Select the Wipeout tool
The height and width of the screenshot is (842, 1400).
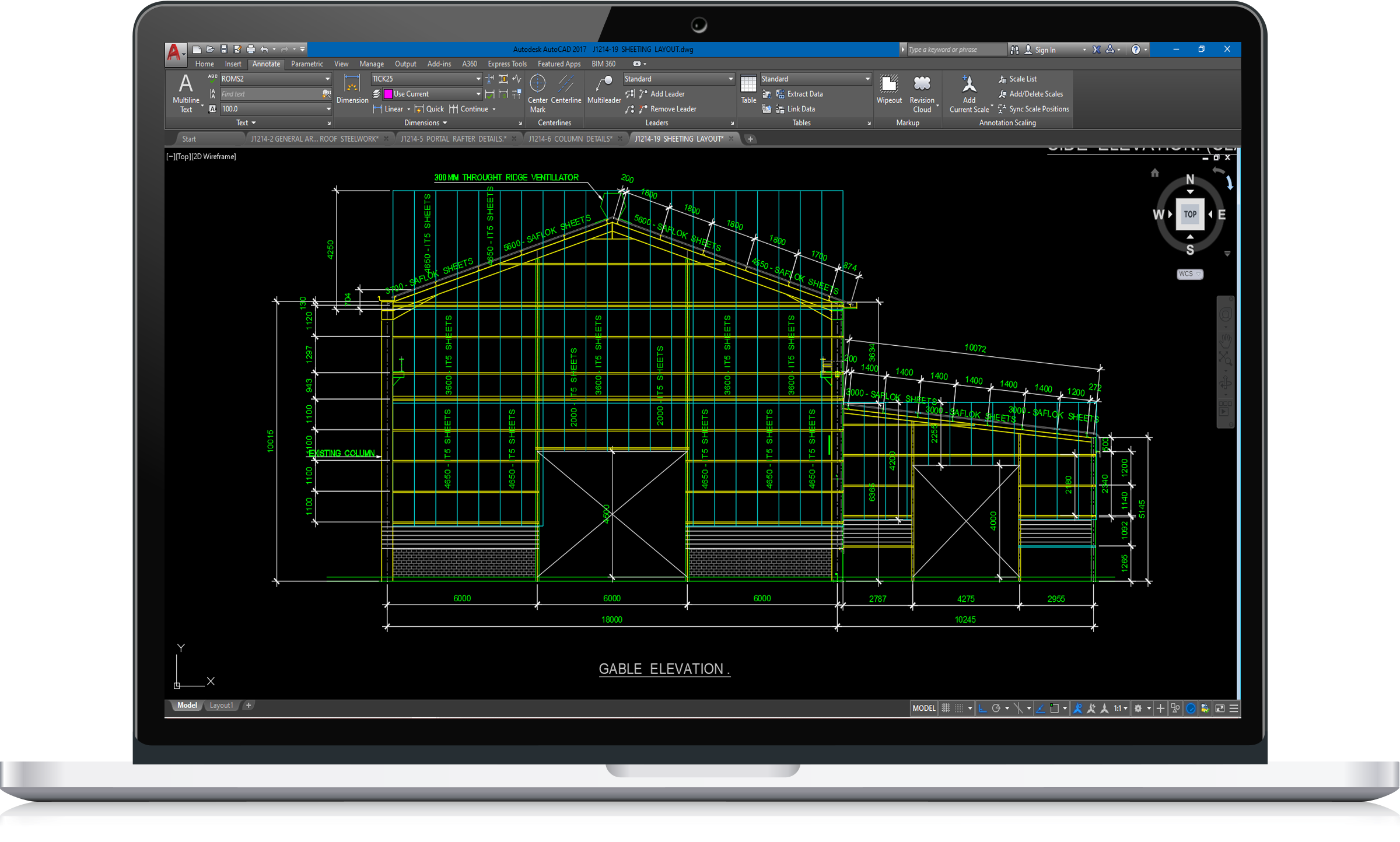(x=889, y=89)
